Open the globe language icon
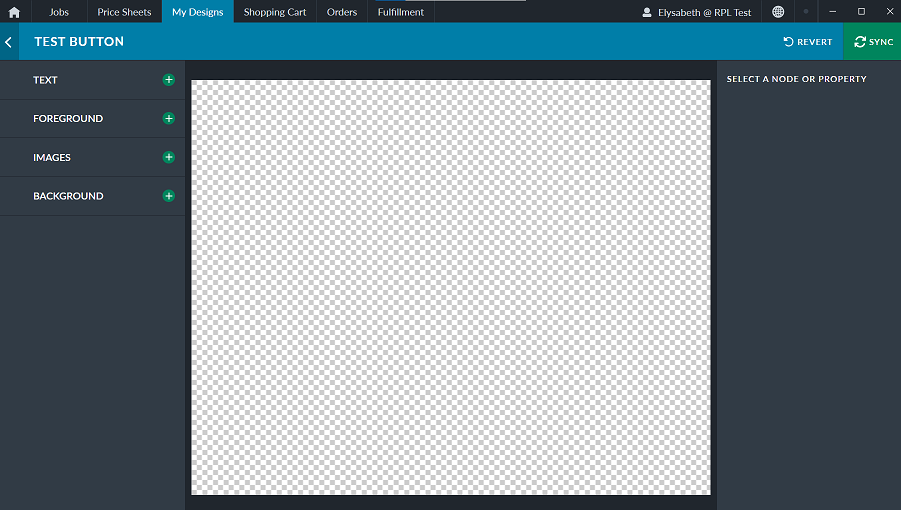 pos(778,12)
